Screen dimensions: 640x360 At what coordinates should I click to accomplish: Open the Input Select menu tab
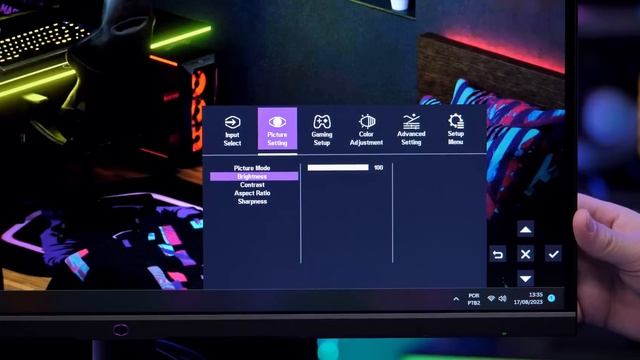232,131
